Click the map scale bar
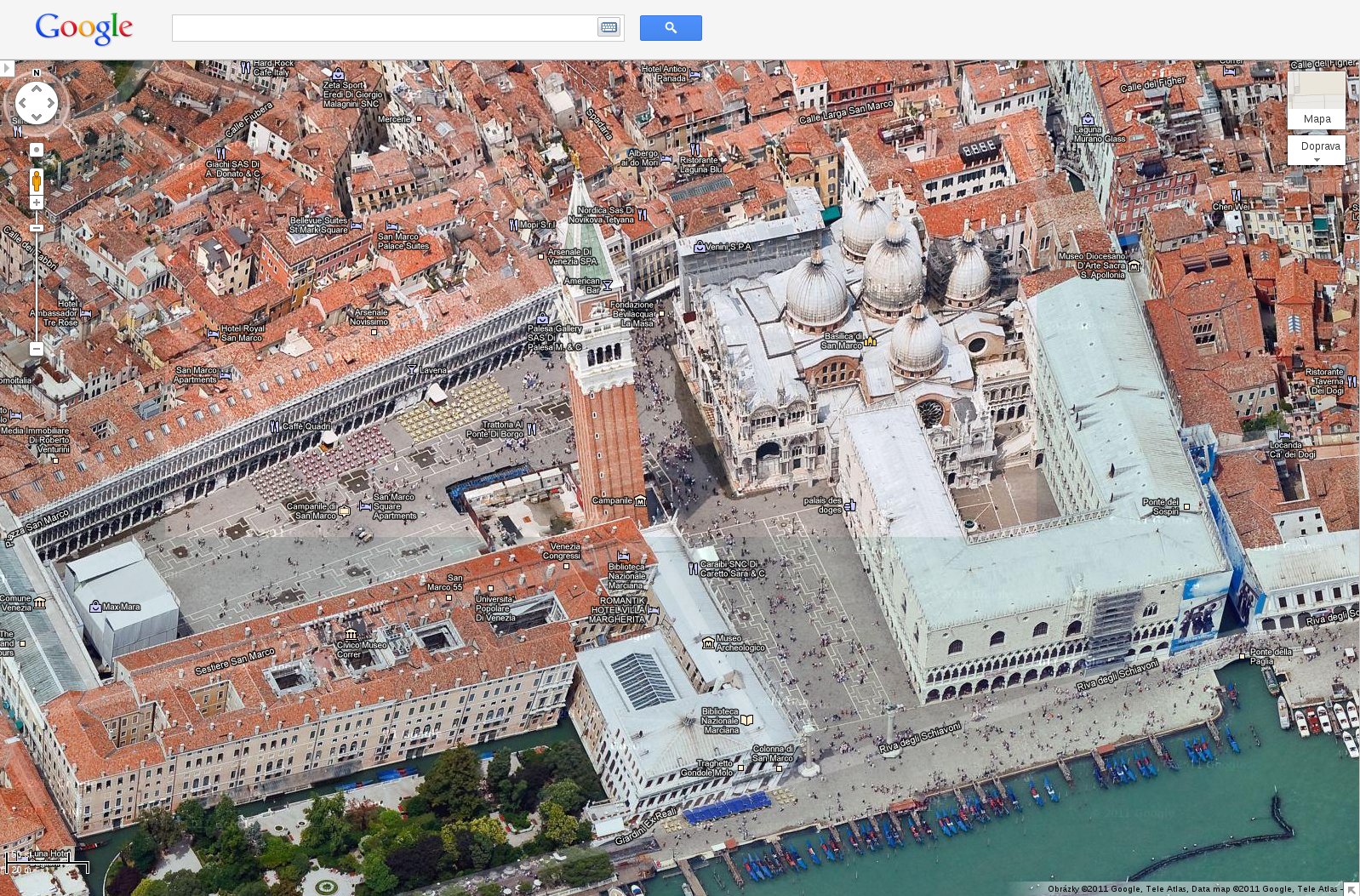 pyautogui.click(x=48, y=865)
